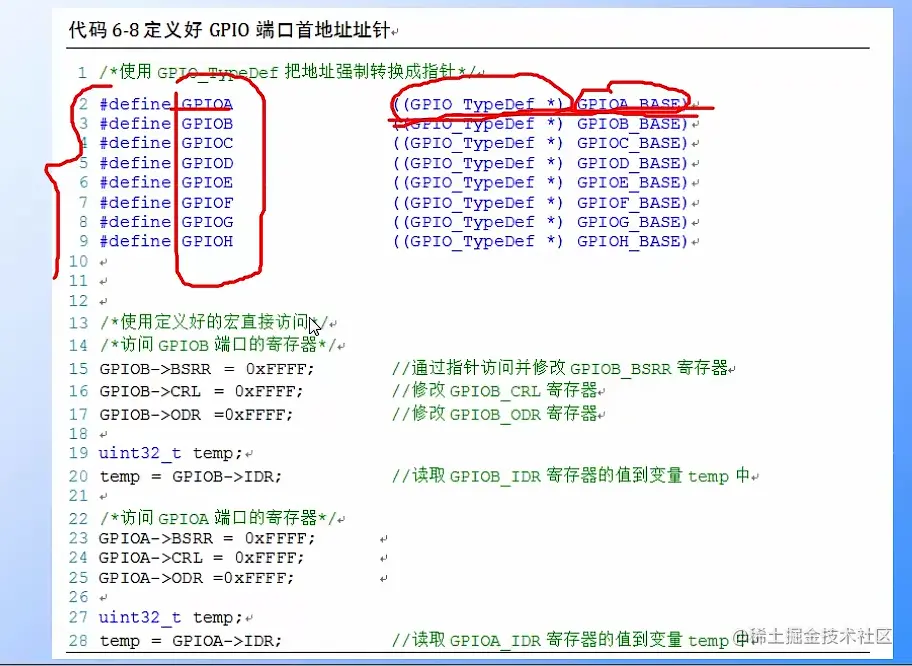This screenshot has width=912, height=666.
Task: Click the code "GPIOB->BSRR = 0xFFFF;"
Action: (206, 369)
